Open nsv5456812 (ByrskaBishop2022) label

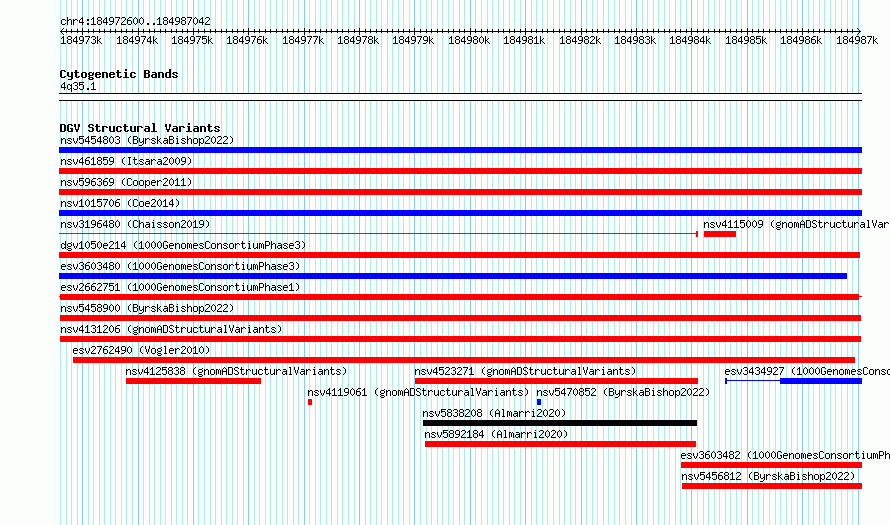click(768, 476)
